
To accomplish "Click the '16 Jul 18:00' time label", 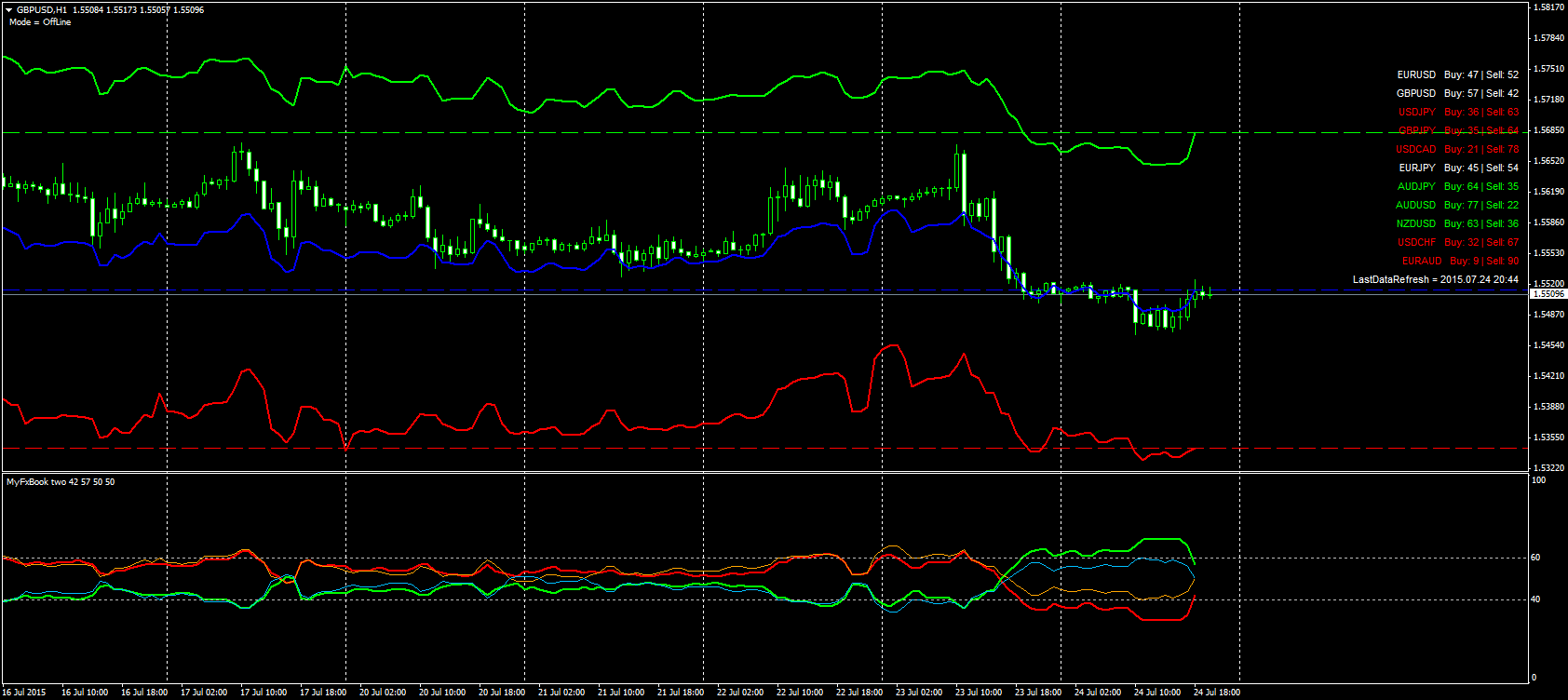I will pyautogui.click(x=144, y=693).
